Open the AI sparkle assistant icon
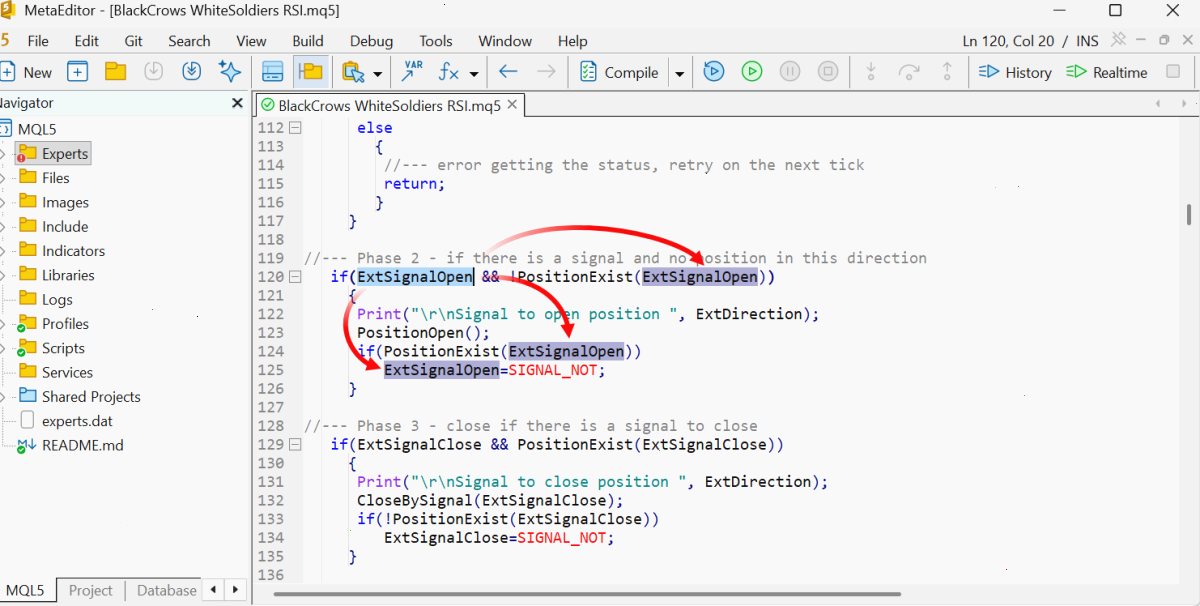 (230, 72)
